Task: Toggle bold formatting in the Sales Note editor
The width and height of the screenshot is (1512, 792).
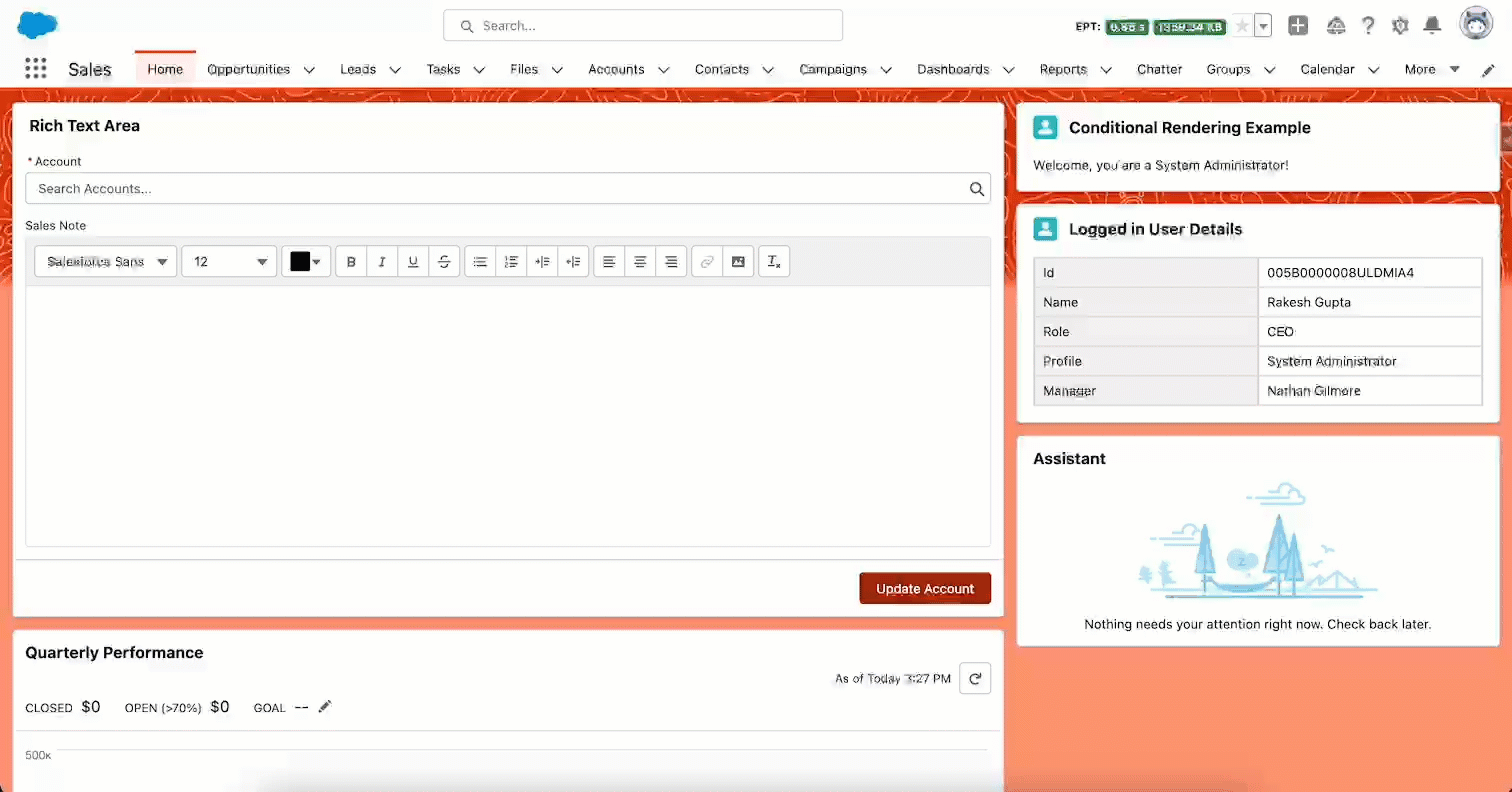Action: click(x=351, y=261)
